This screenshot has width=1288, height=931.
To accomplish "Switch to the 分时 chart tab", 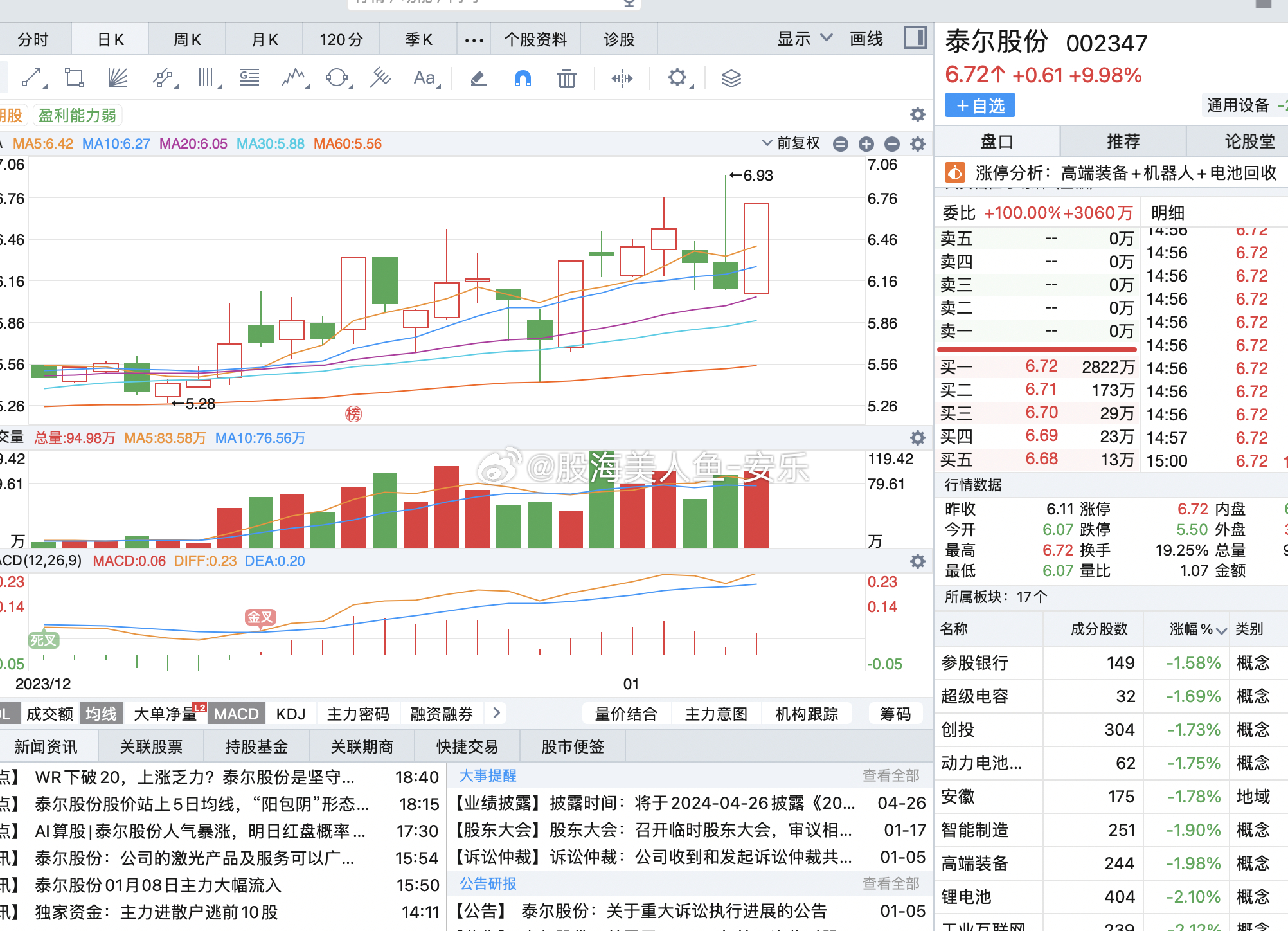I will (x=33, y=39).
